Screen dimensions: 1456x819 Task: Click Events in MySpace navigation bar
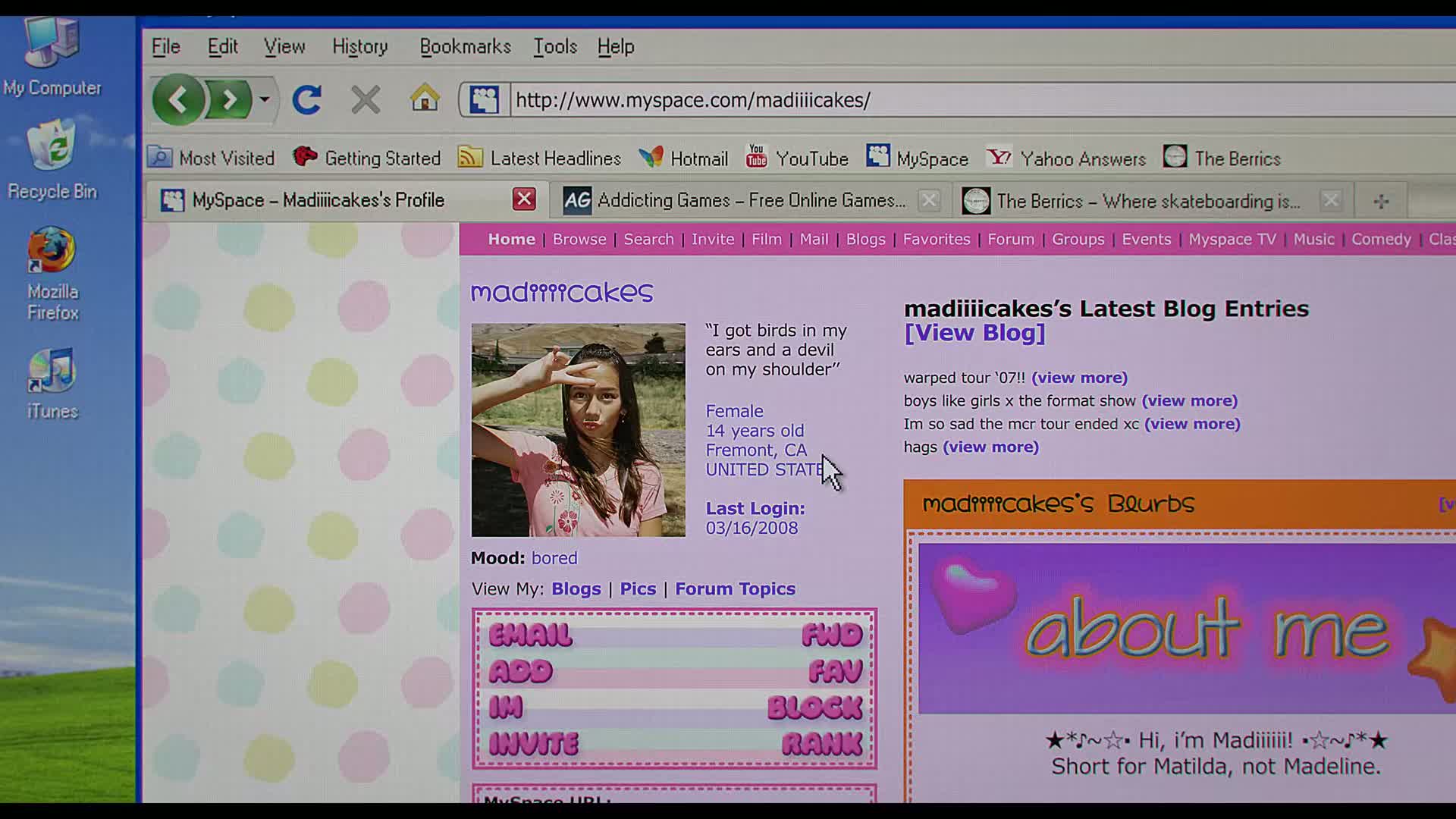click(1147, 240)
